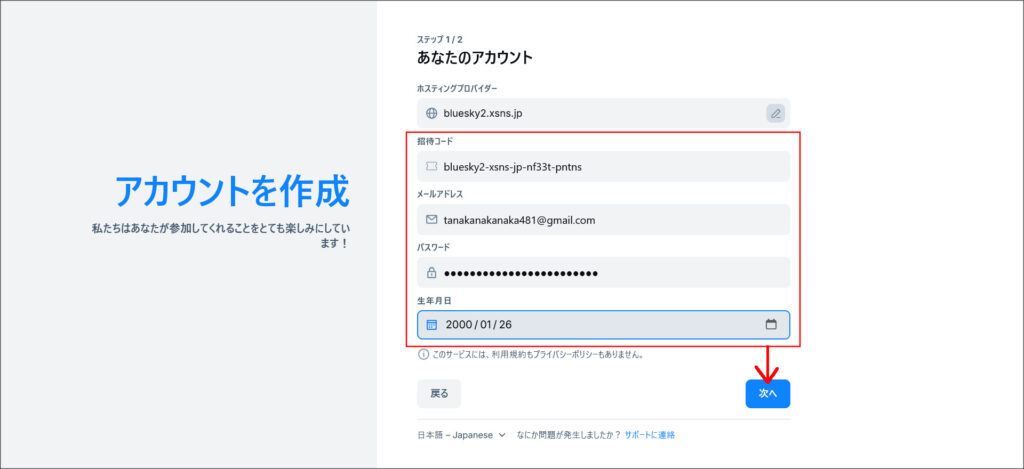Focus the パスワード input field
Image resolution: width=1024 pixels, height=469 pixels.
603,273
